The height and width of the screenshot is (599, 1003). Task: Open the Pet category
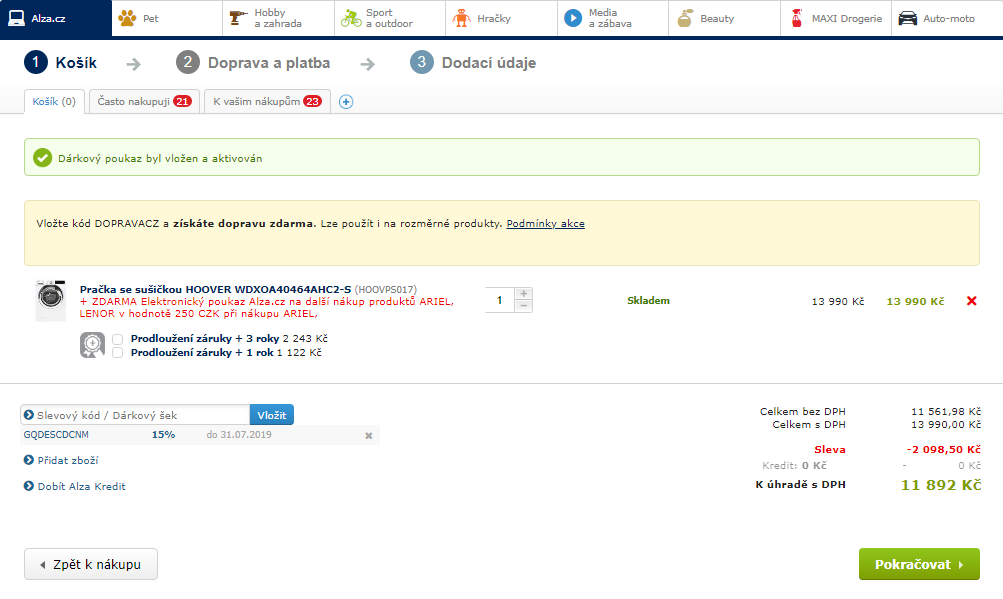167,18
